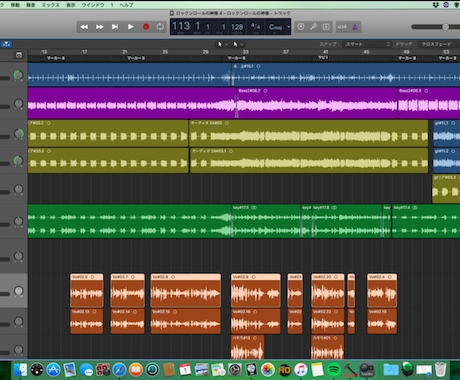Jump to the start with the go-to-beginning button
This screenshot has height=380, width=460.
click(x=115, y=27)
